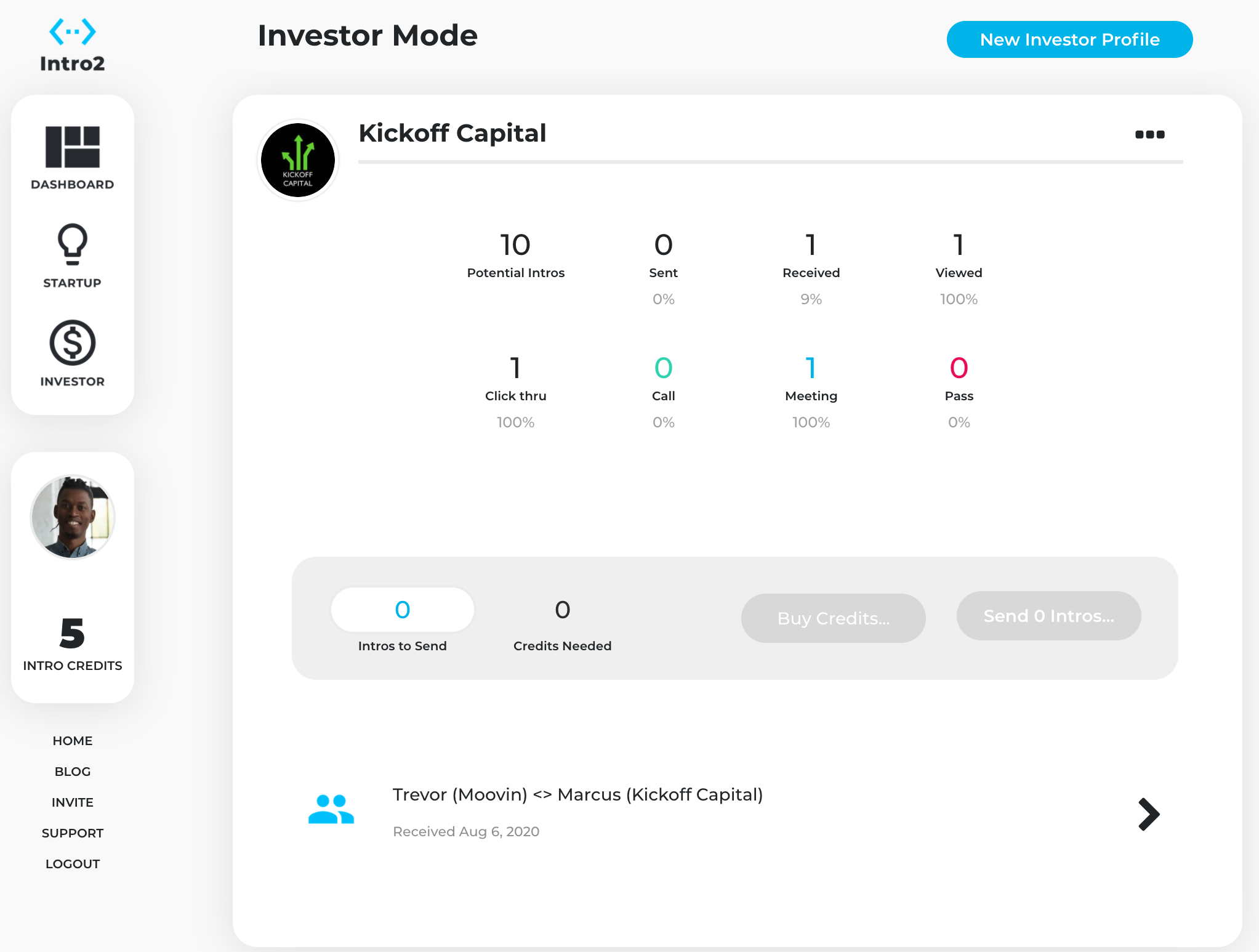Screen dimensions: 1259x952
Task: Open the Blog link
Action: [73, 772]
